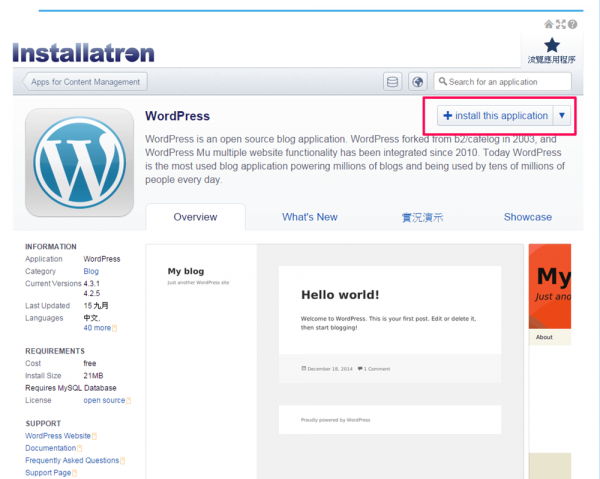Switch to the What's New tab
This screenshot has height=479, width=600.
[310, 217]
